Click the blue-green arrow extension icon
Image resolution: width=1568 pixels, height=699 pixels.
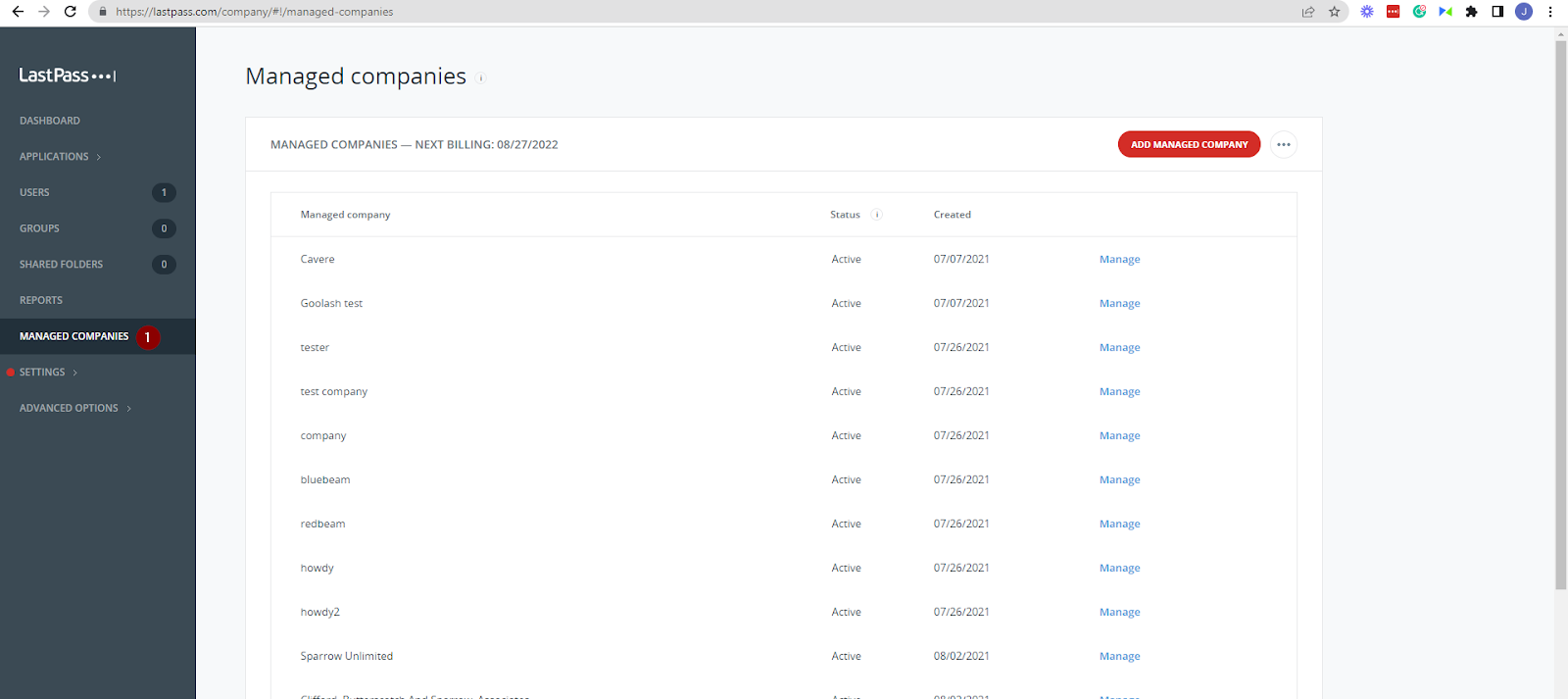(1445, 12)
